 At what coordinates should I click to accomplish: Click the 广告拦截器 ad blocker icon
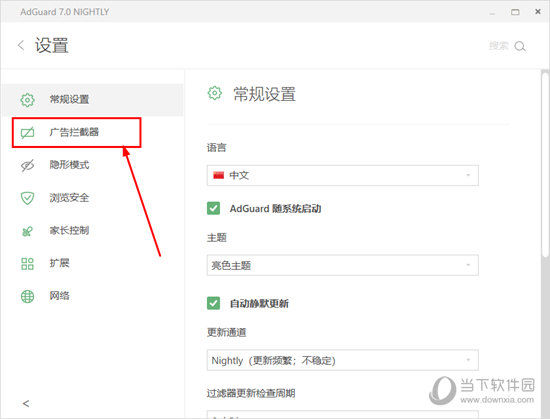tap(27, 133)
